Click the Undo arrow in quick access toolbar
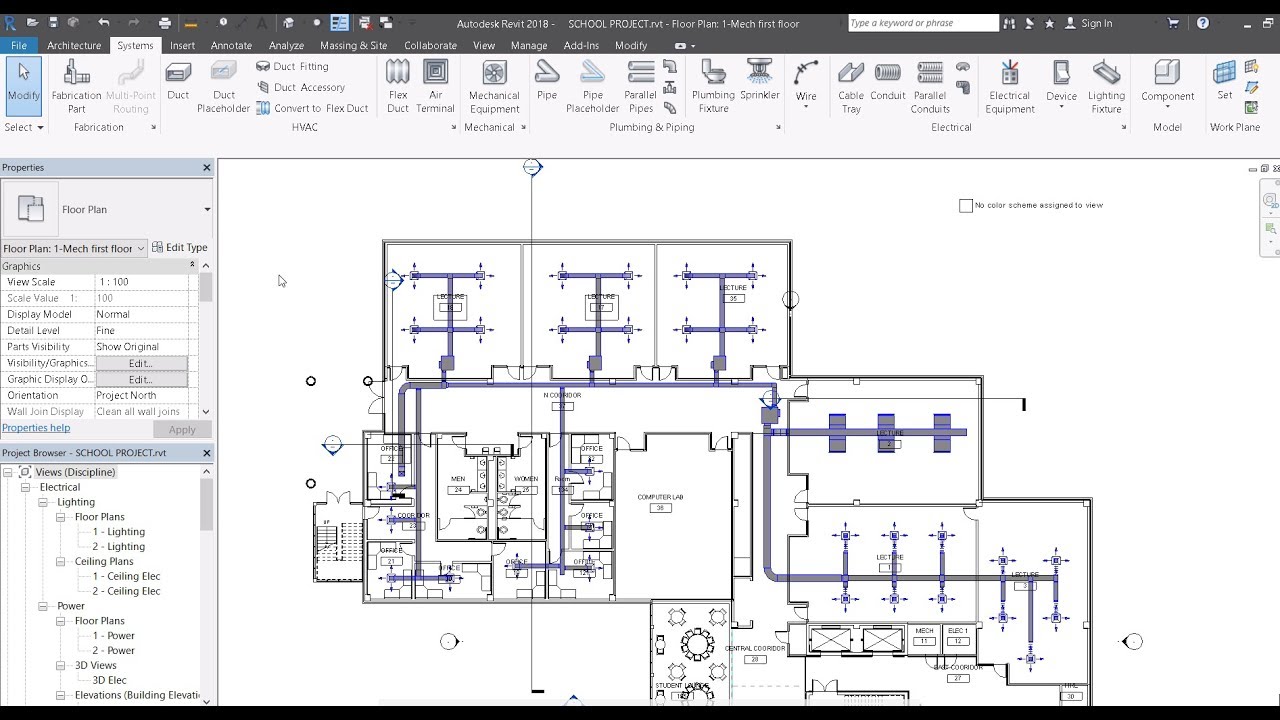 (x=104, y=22)
